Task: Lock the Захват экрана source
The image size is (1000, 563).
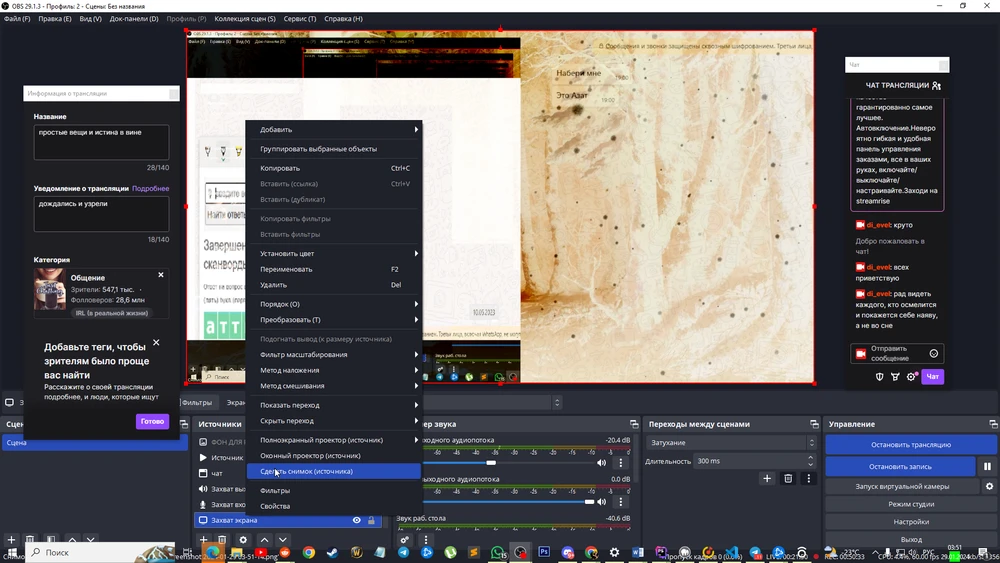Action: (x=371, y=520)
